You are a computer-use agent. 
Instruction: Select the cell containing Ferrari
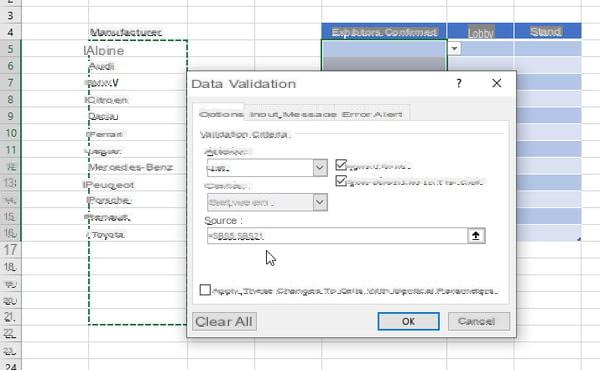(x=138, y=133)
